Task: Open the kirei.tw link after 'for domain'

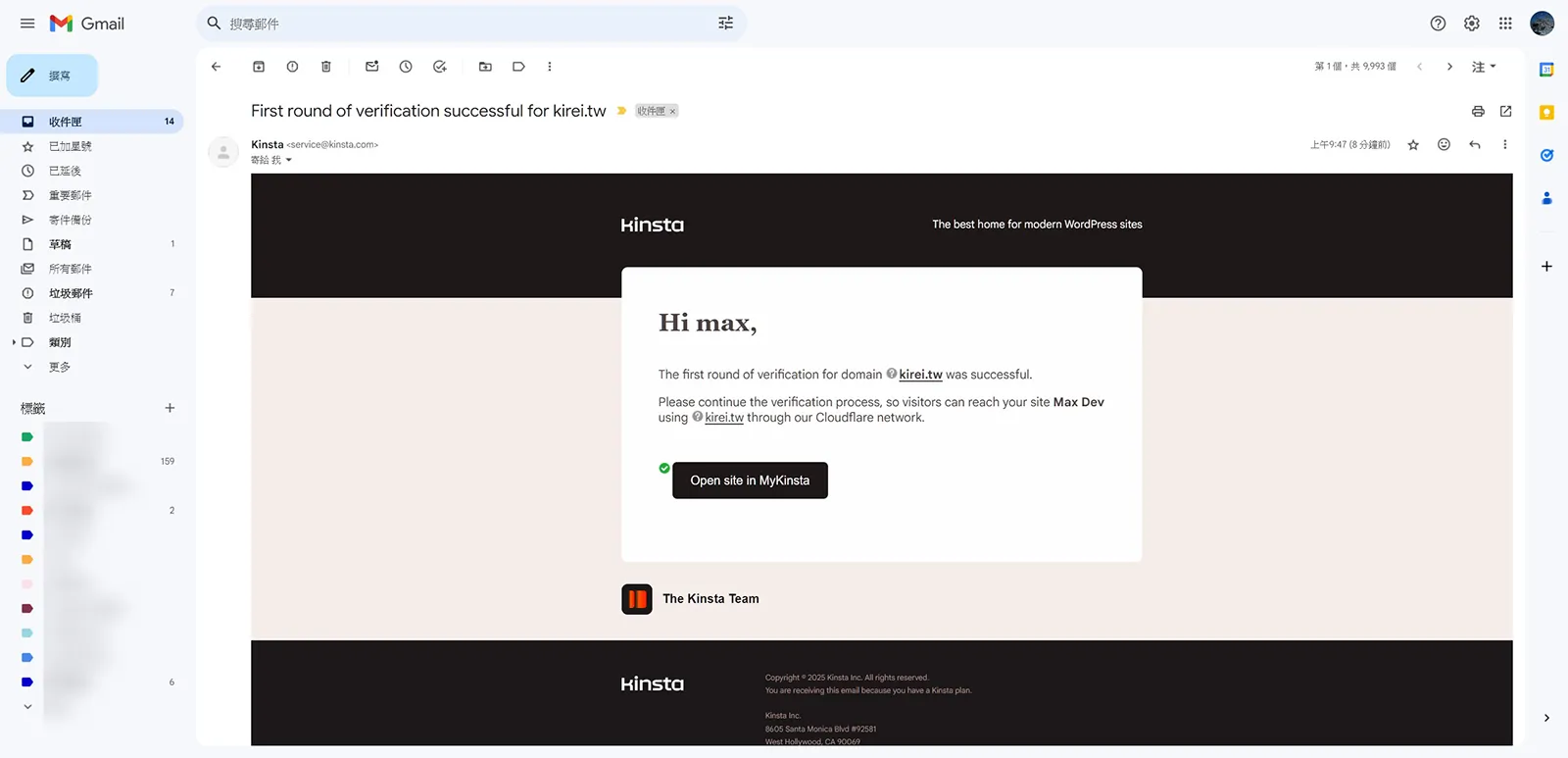Action: 920,375
